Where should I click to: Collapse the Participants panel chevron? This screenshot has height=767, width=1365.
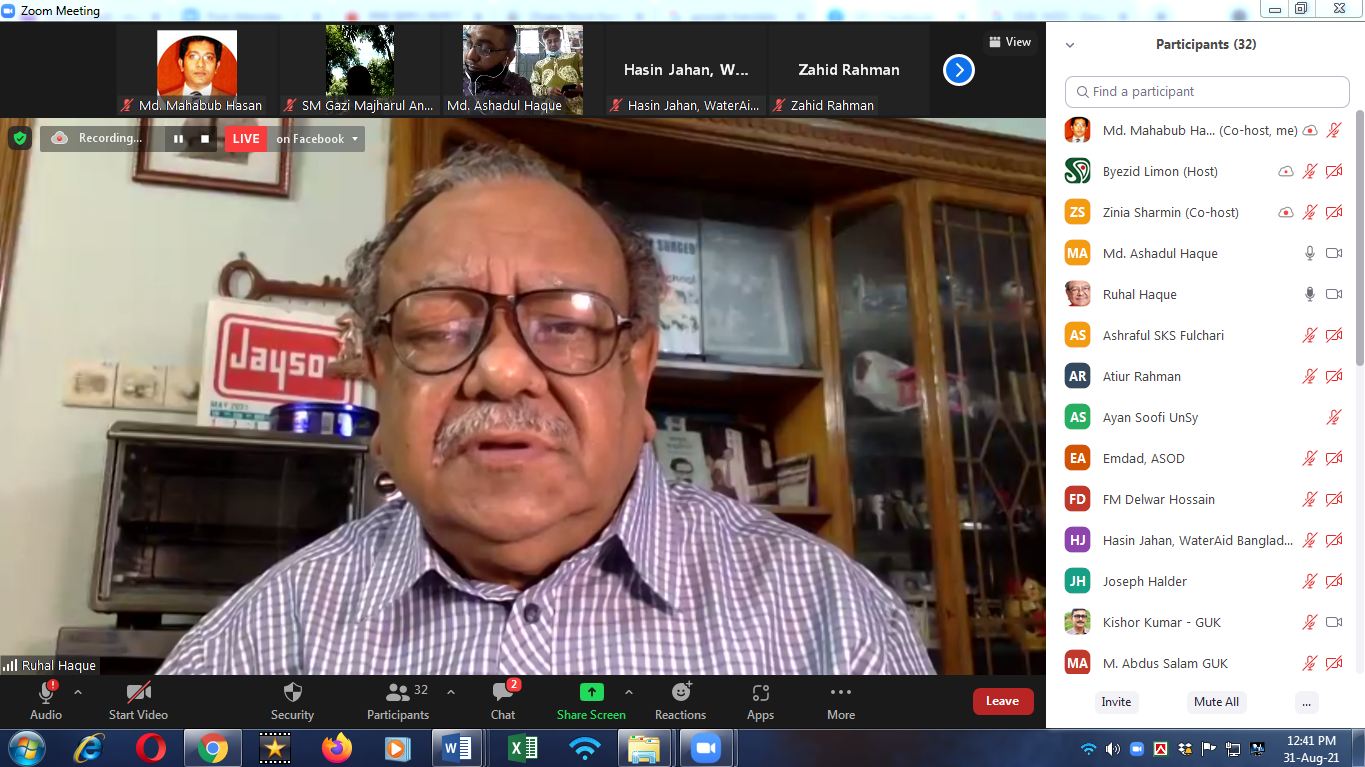pos(1070,45)
